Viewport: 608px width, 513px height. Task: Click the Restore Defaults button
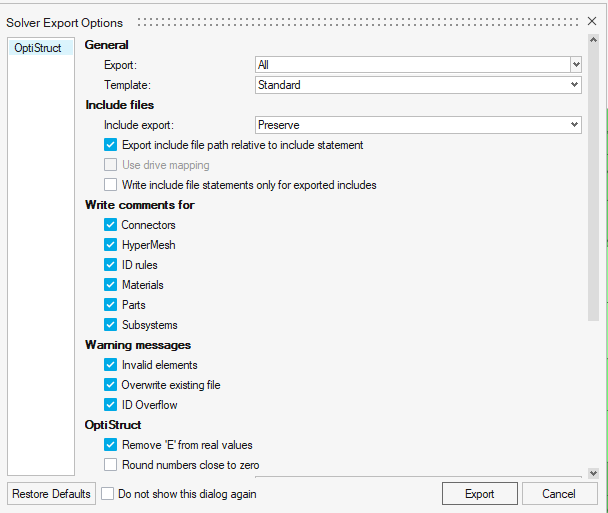(x=51, y=493)
